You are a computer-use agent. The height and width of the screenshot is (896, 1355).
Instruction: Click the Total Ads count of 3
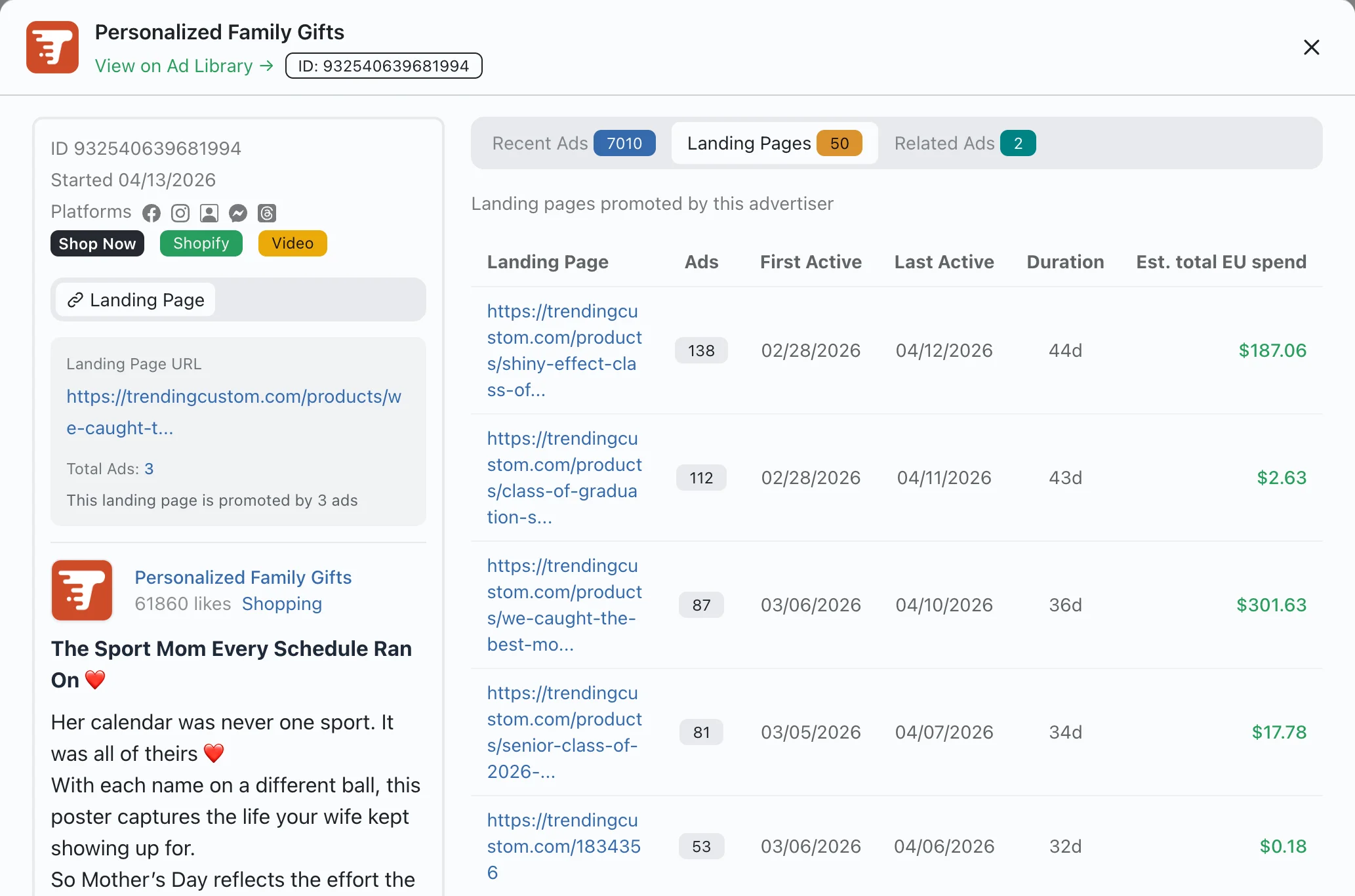148,468
